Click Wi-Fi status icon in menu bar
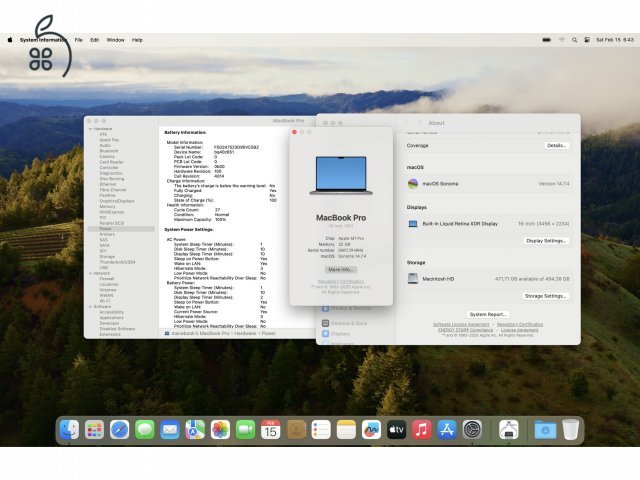 [562, 40]
